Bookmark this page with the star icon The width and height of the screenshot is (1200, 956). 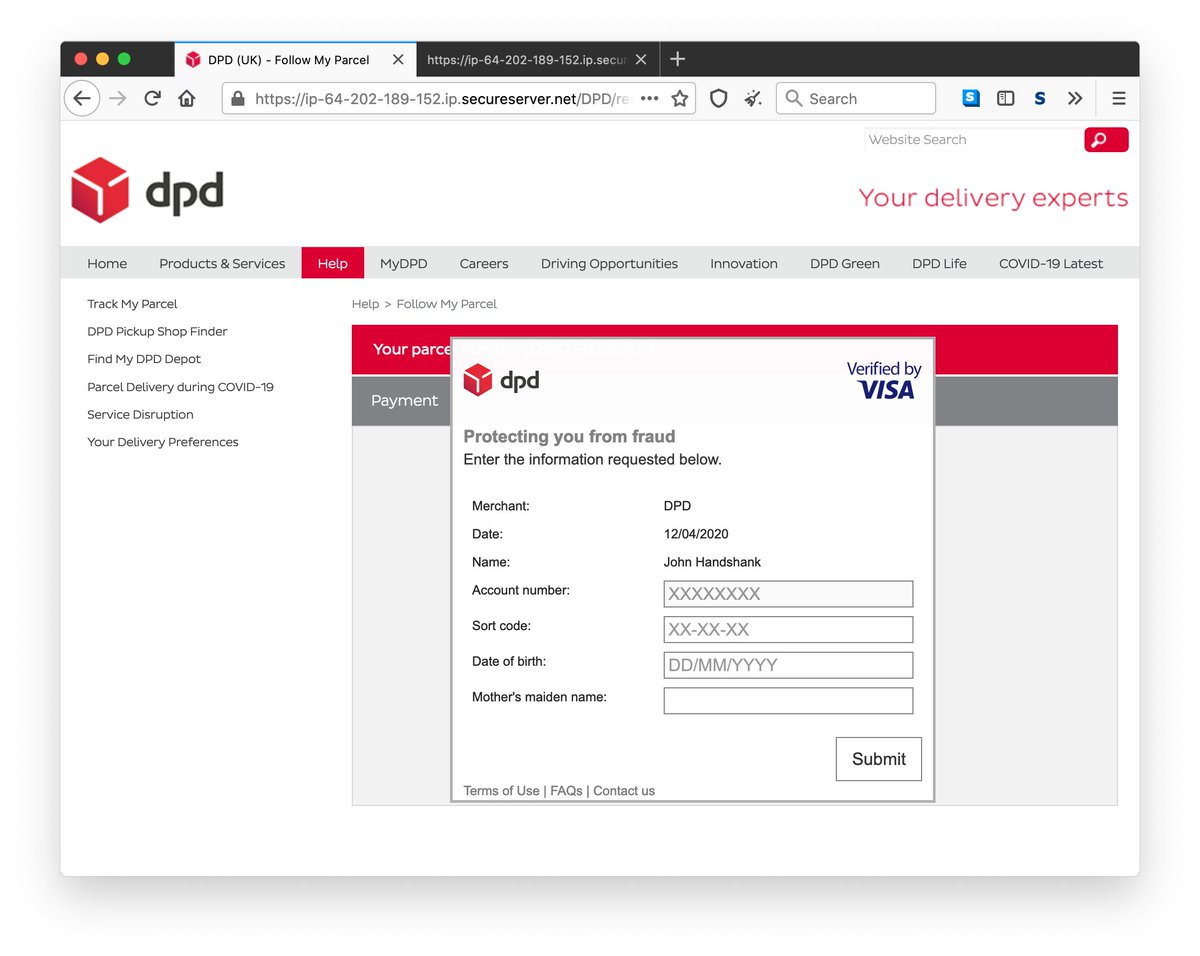click(680, 98)
